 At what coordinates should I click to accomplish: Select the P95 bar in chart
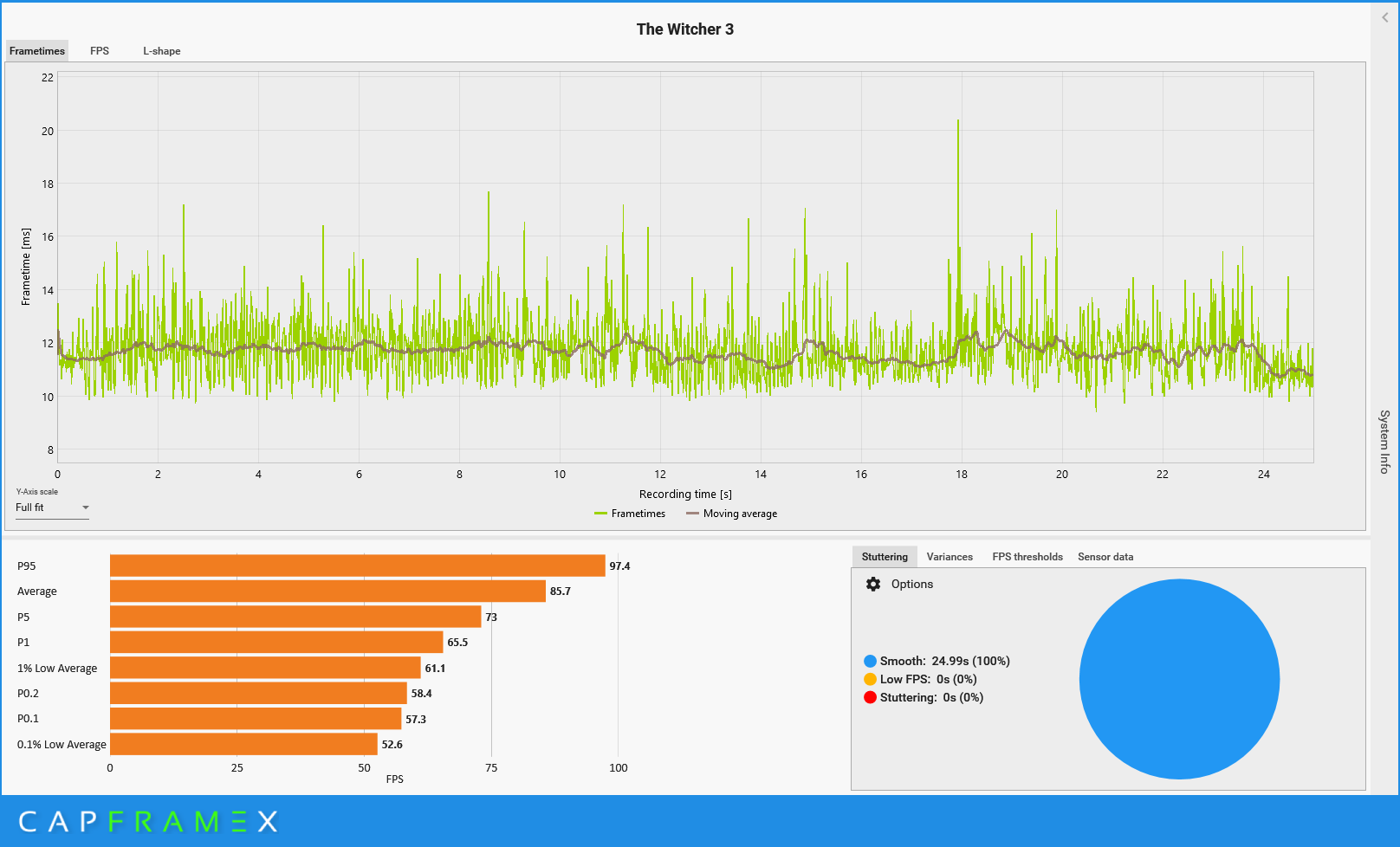357,566
